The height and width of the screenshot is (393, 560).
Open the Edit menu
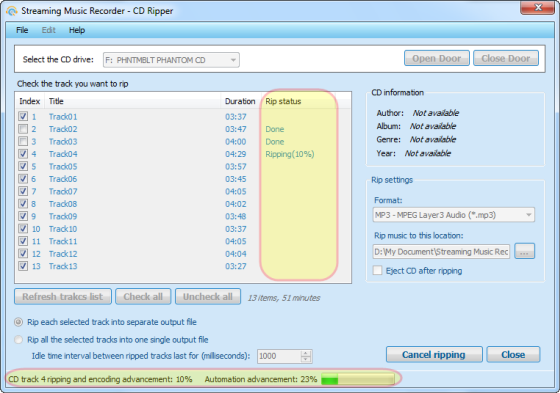coord(49,30)
